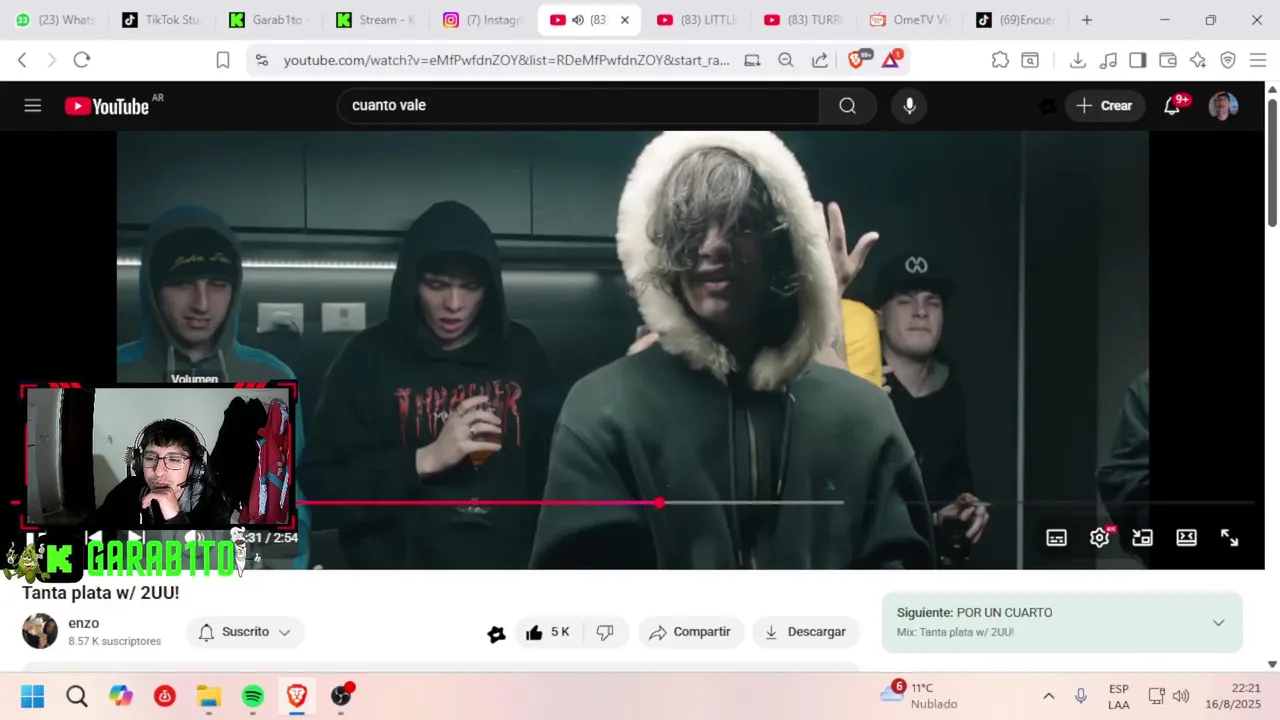The image size is (1280, 720).
Task: Click inside the YouTube search field
Action: tap(578, 106)
